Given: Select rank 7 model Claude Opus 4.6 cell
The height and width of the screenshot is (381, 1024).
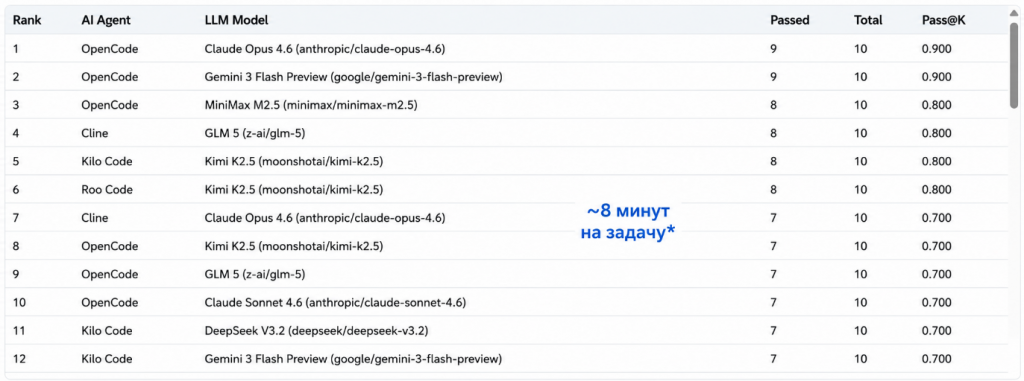Looking at the screenshot, I should tap(325, 218).
